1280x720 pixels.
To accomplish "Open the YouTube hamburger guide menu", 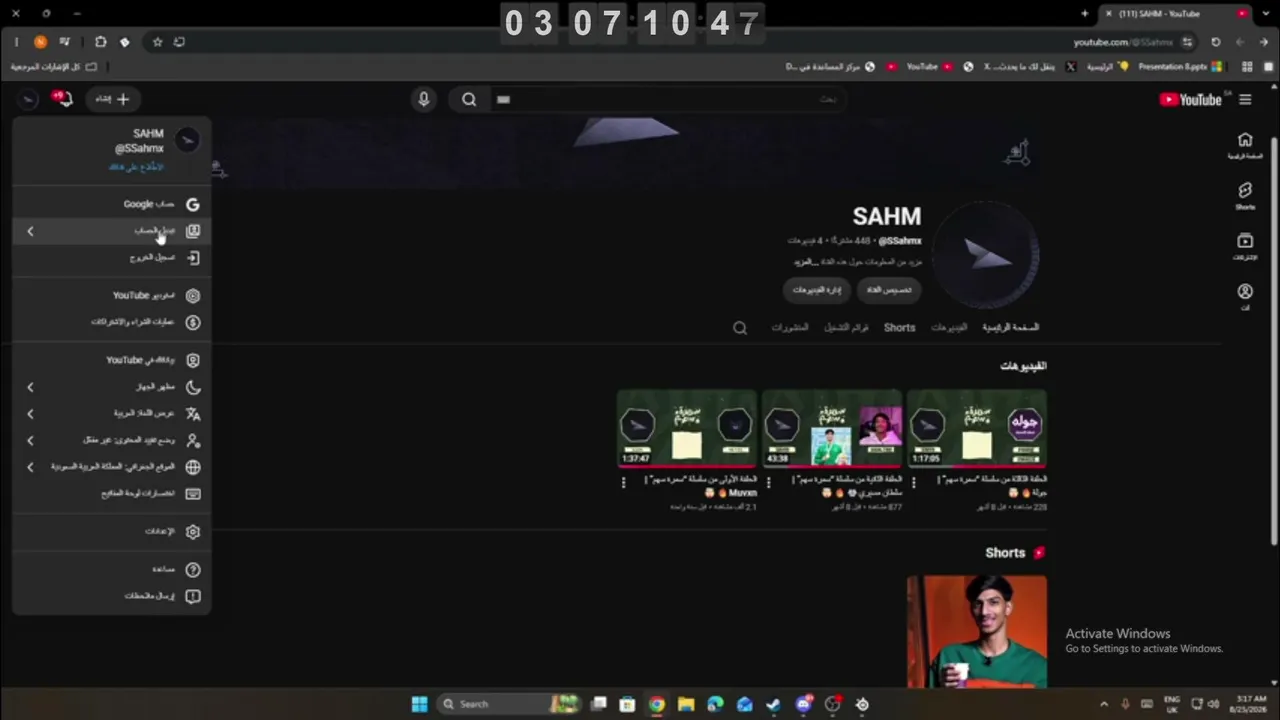I will pos(1245,99).
